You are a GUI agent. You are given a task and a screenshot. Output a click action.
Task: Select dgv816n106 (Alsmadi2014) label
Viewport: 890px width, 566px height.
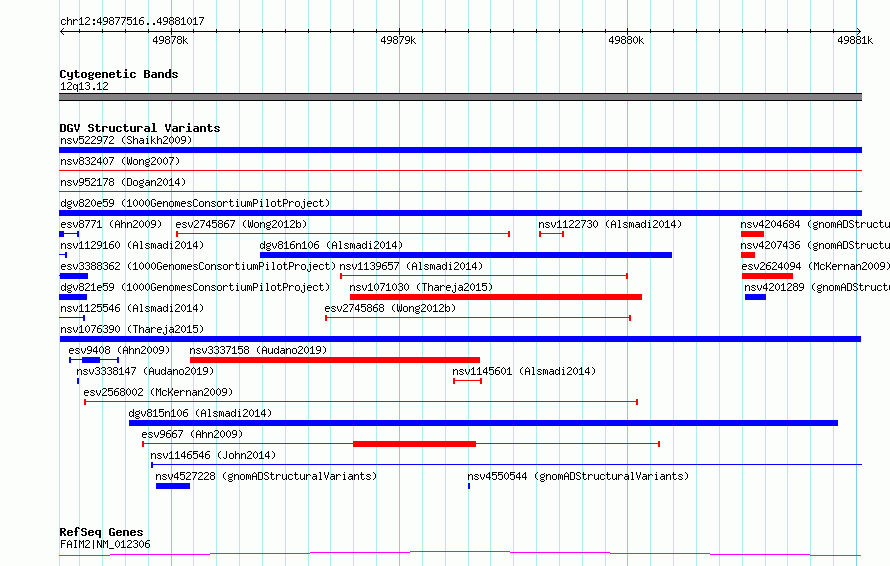331,245
